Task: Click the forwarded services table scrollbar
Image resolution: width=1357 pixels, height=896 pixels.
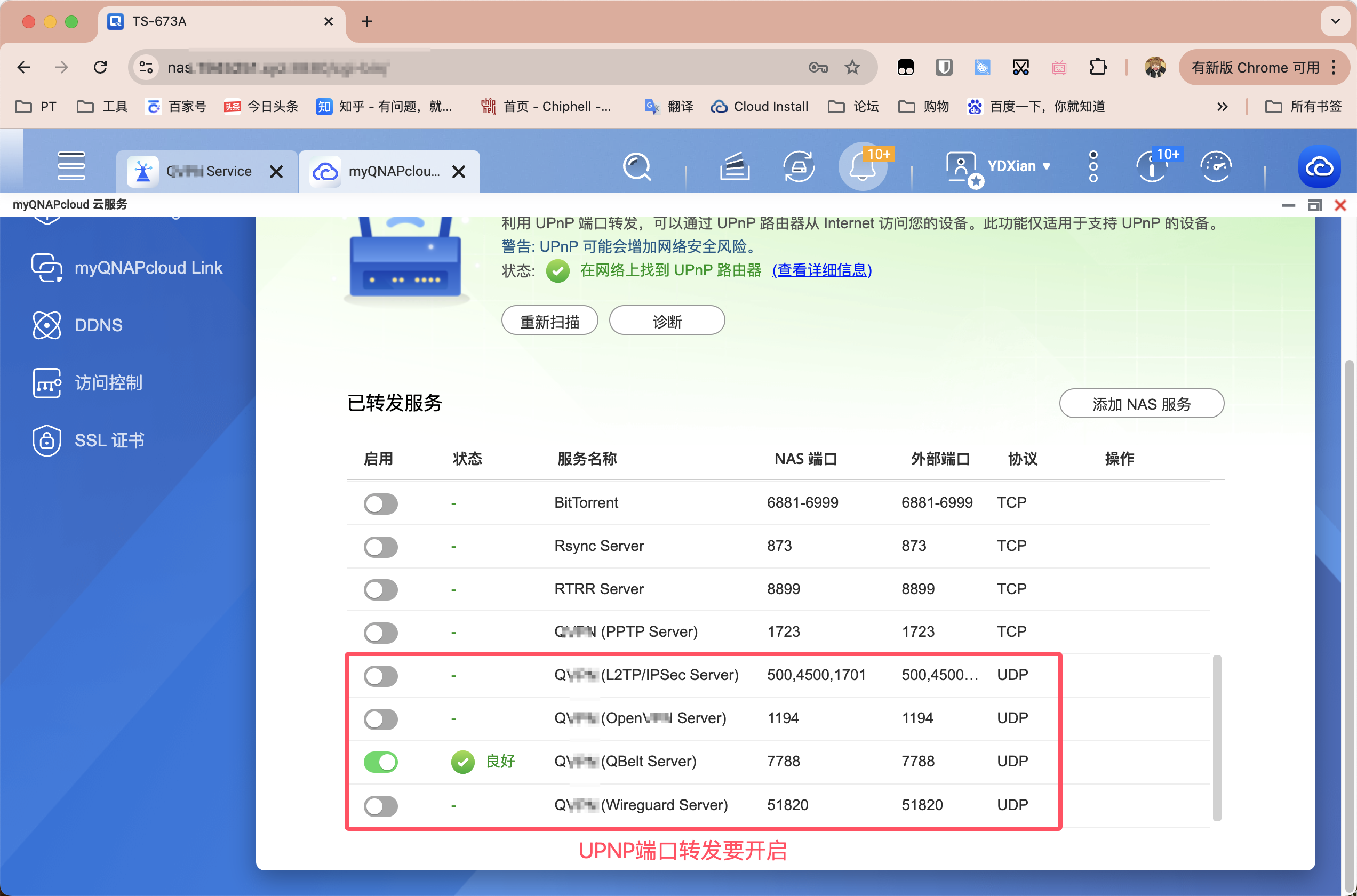Action: click(x=1216, y=738)
